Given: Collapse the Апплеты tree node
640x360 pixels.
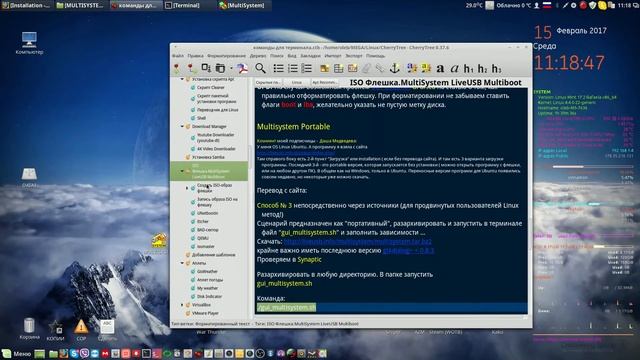Looking at the screenshot, I should pos(182,263).
